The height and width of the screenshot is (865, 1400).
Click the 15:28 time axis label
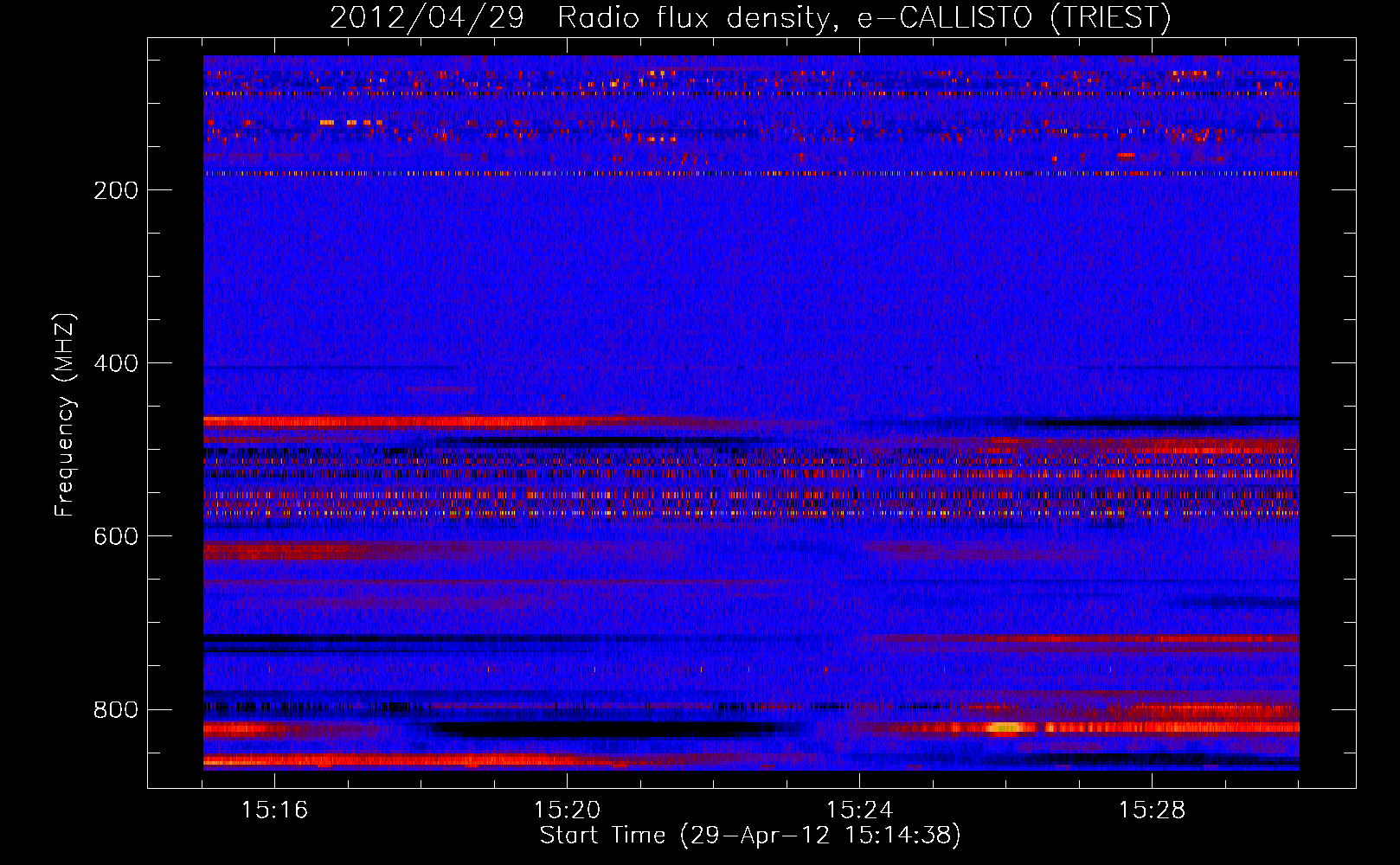pos(1152,810)
